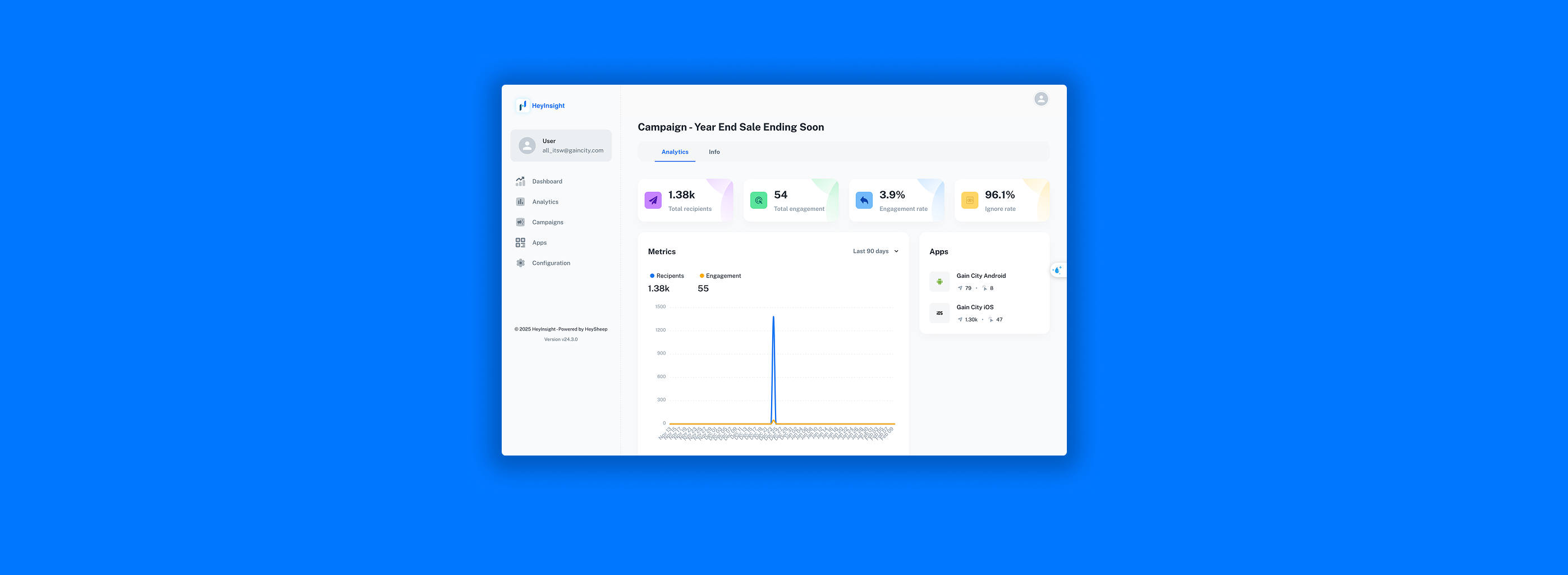
Task: Click the Gain City iOS app icon
Action: 939,313
